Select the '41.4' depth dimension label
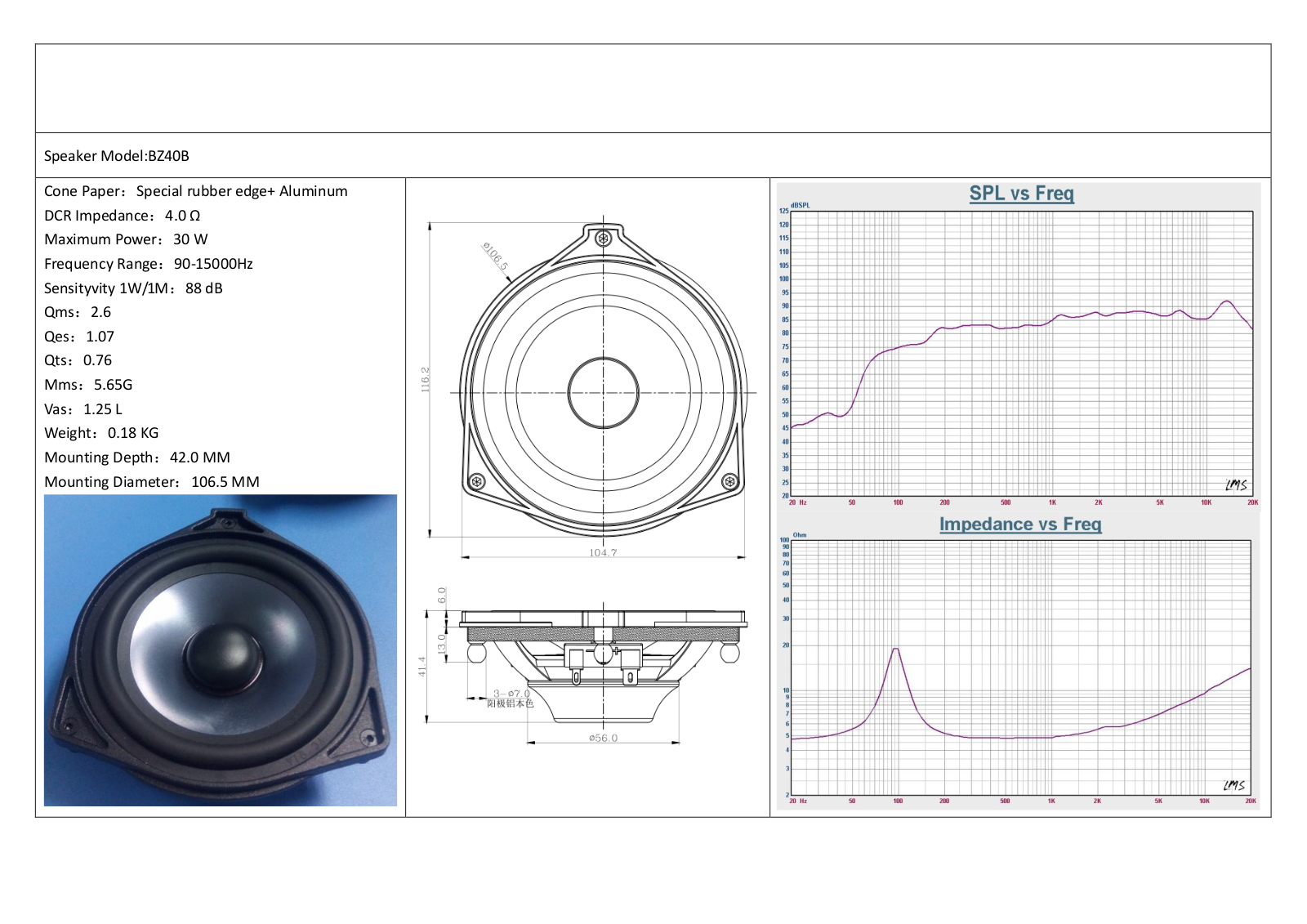1307x924 pixels. click(x=422, y=666)
